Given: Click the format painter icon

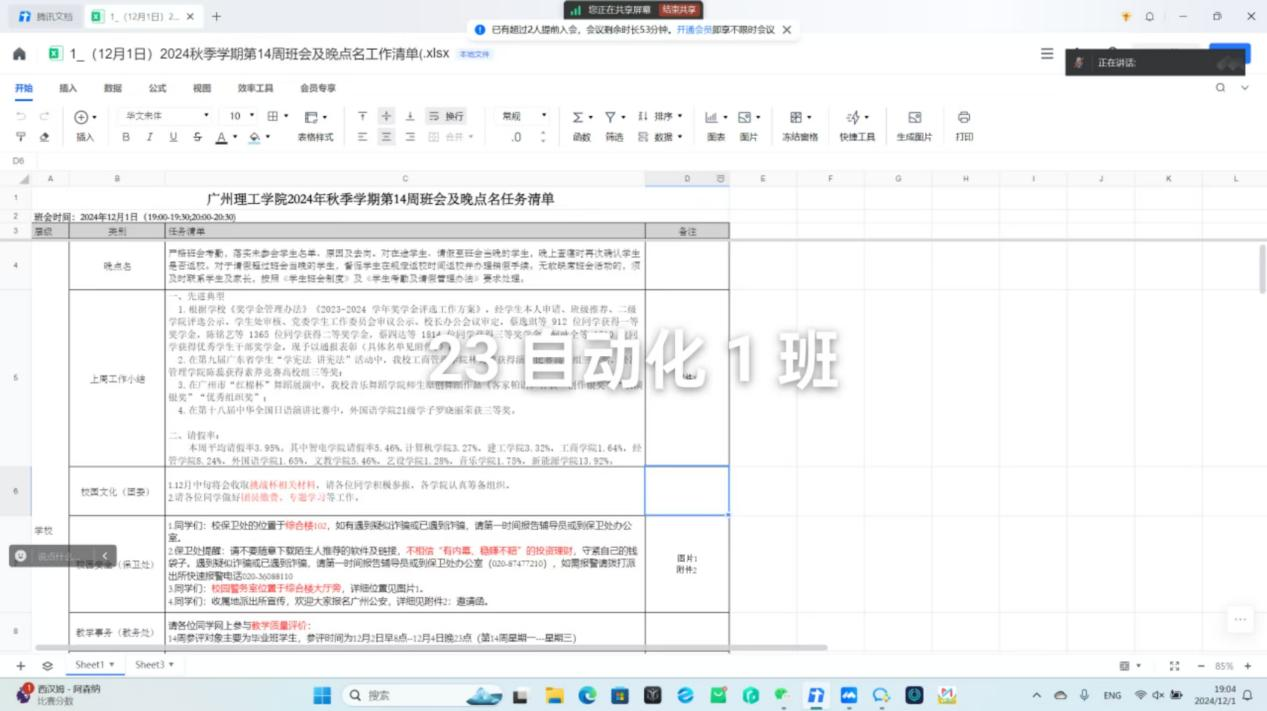Looking at the screenshot, I should (22, 137).
